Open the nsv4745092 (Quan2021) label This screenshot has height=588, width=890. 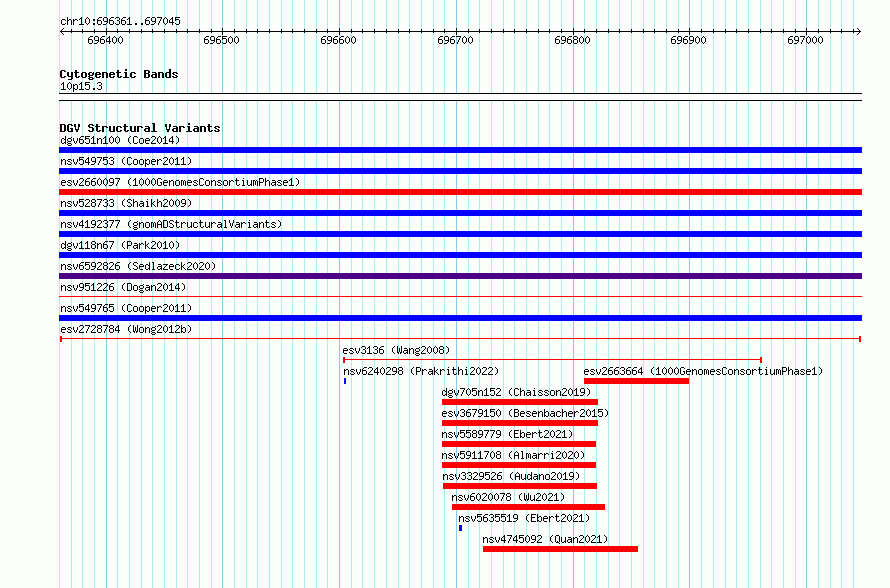(545, 539)
